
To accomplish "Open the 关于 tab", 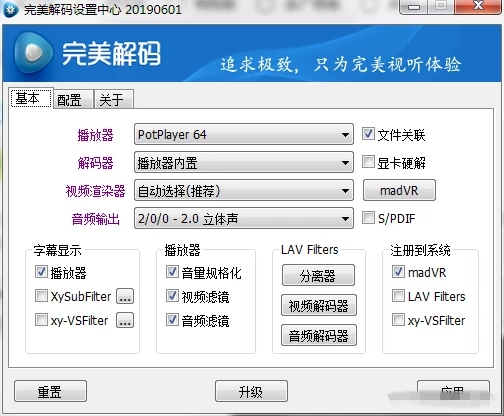I will pos(114,100).
